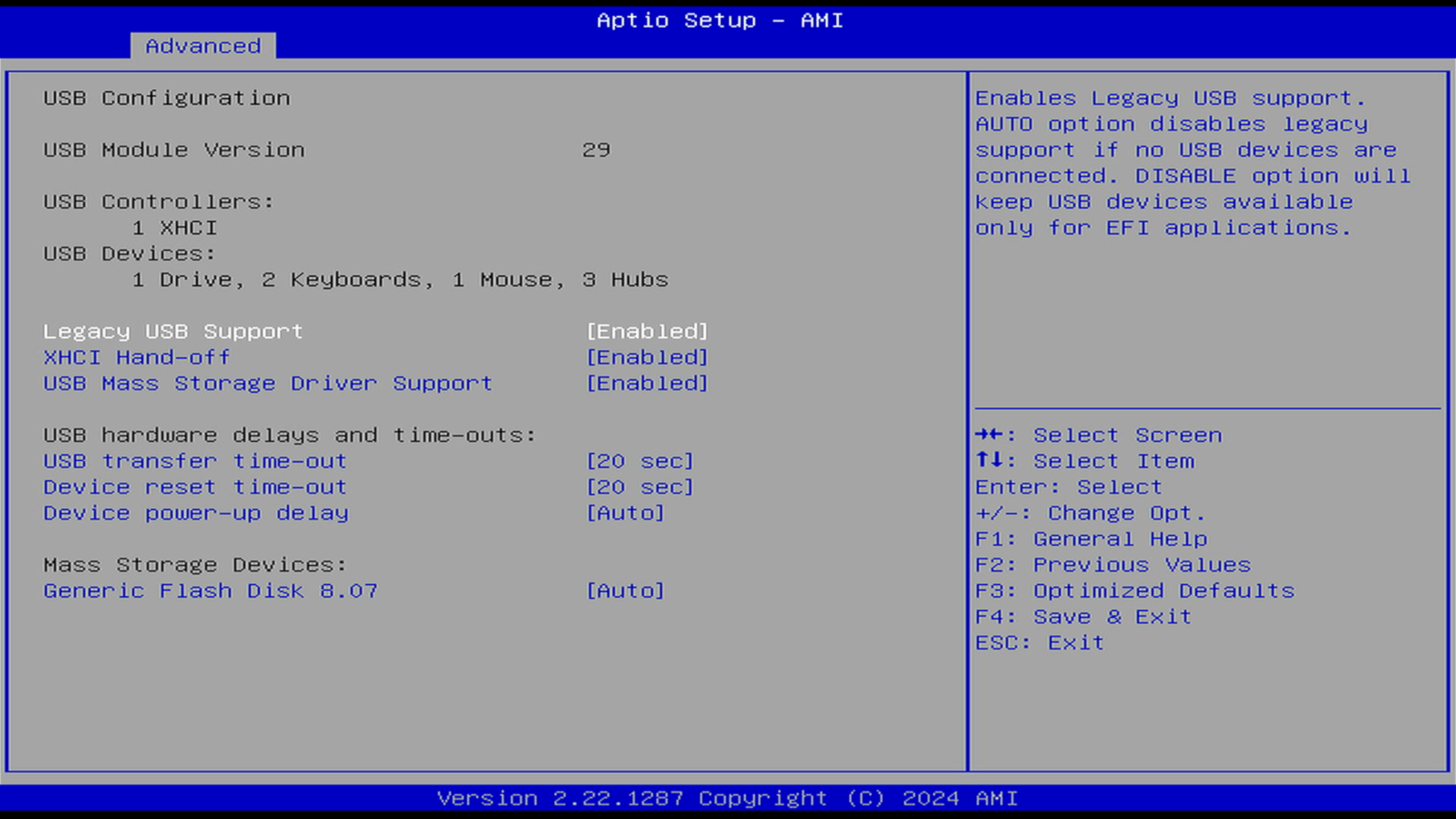The width and height of the screenshot is (1456, 819).
Task: Select the XHCI Hand-off menu item
Action: 137,357
